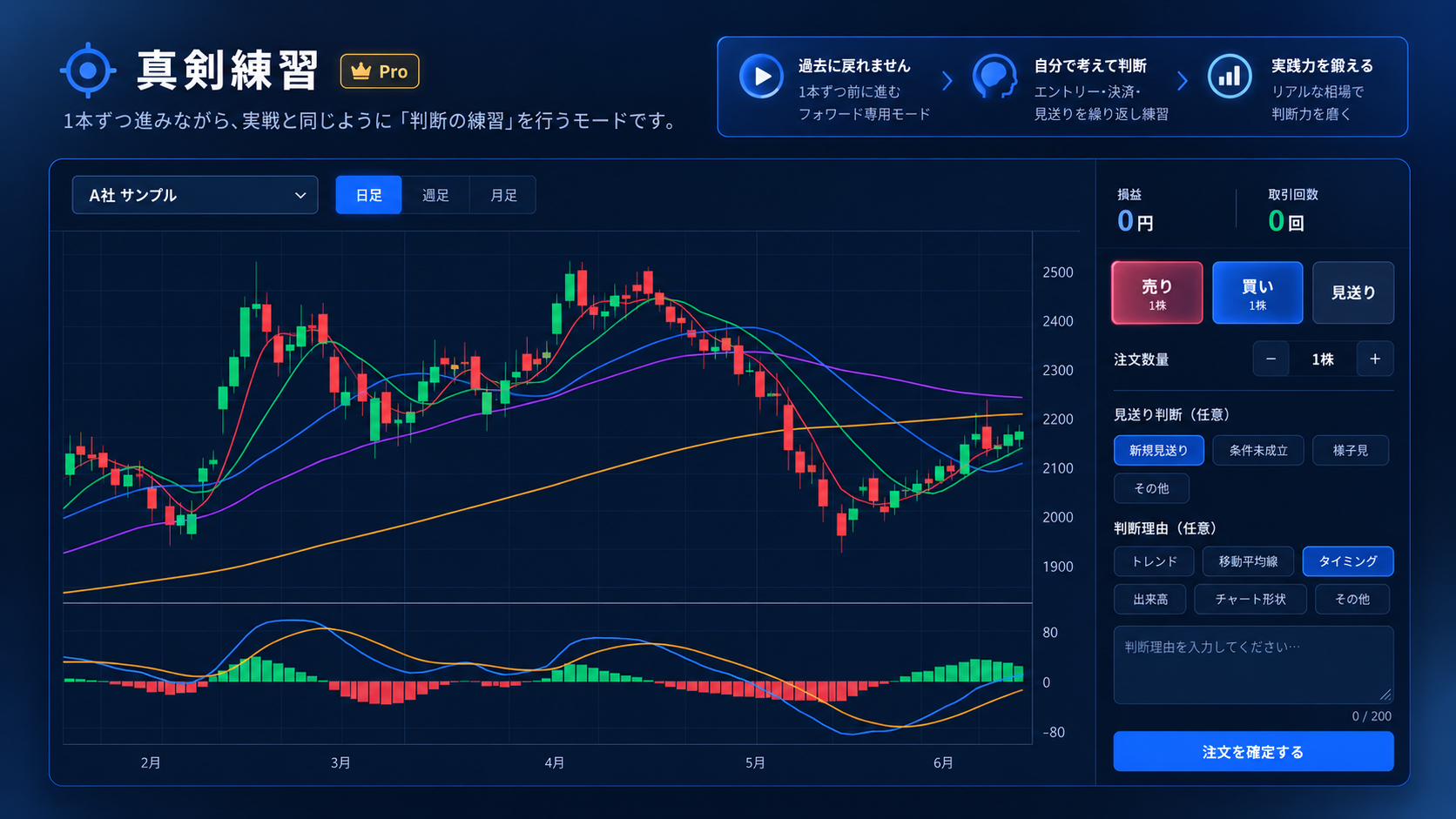The width and height of the screenshot is (1456, 819).
Task: Click the 6月 date axis label
Action: point(943,762)
